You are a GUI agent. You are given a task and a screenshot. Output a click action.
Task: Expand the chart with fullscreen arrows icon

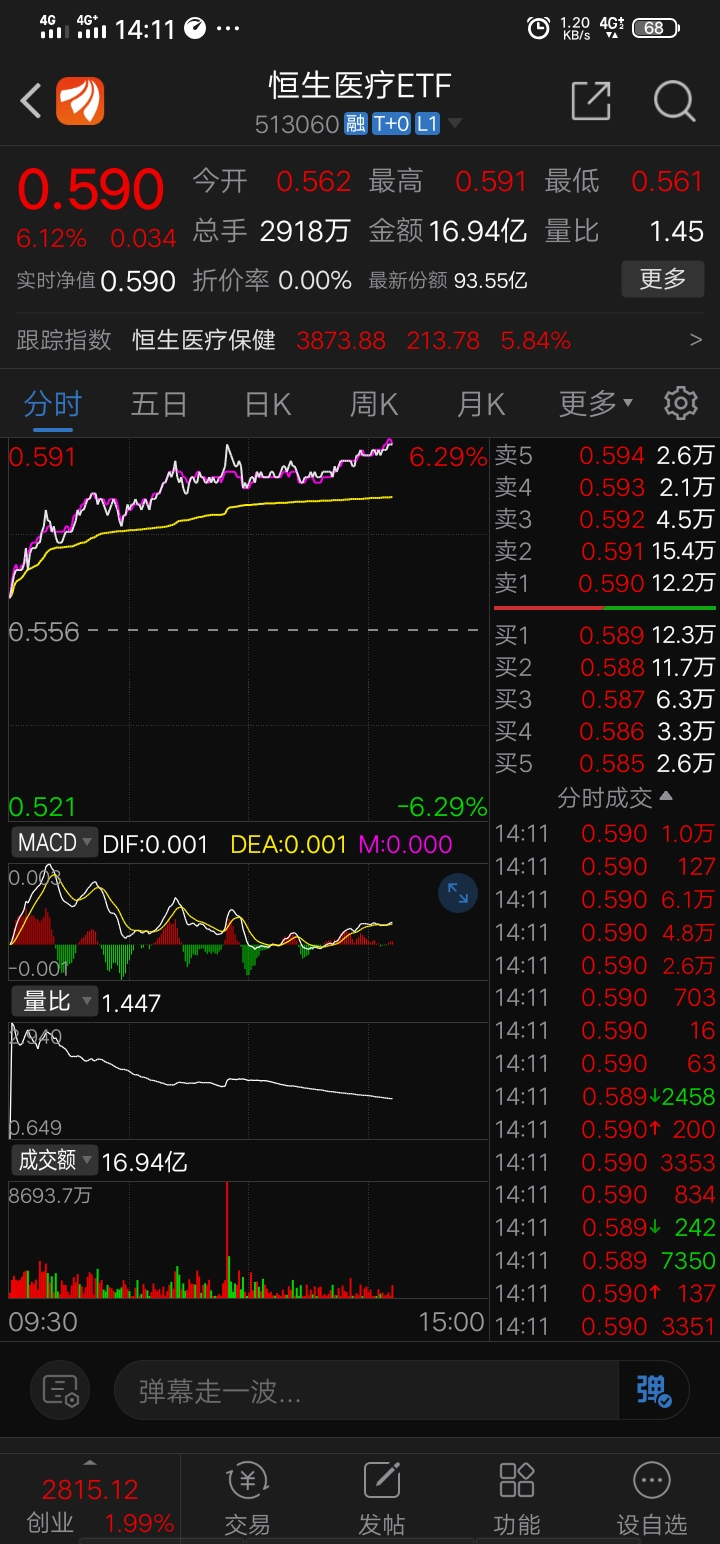click(x=459, y=893)
